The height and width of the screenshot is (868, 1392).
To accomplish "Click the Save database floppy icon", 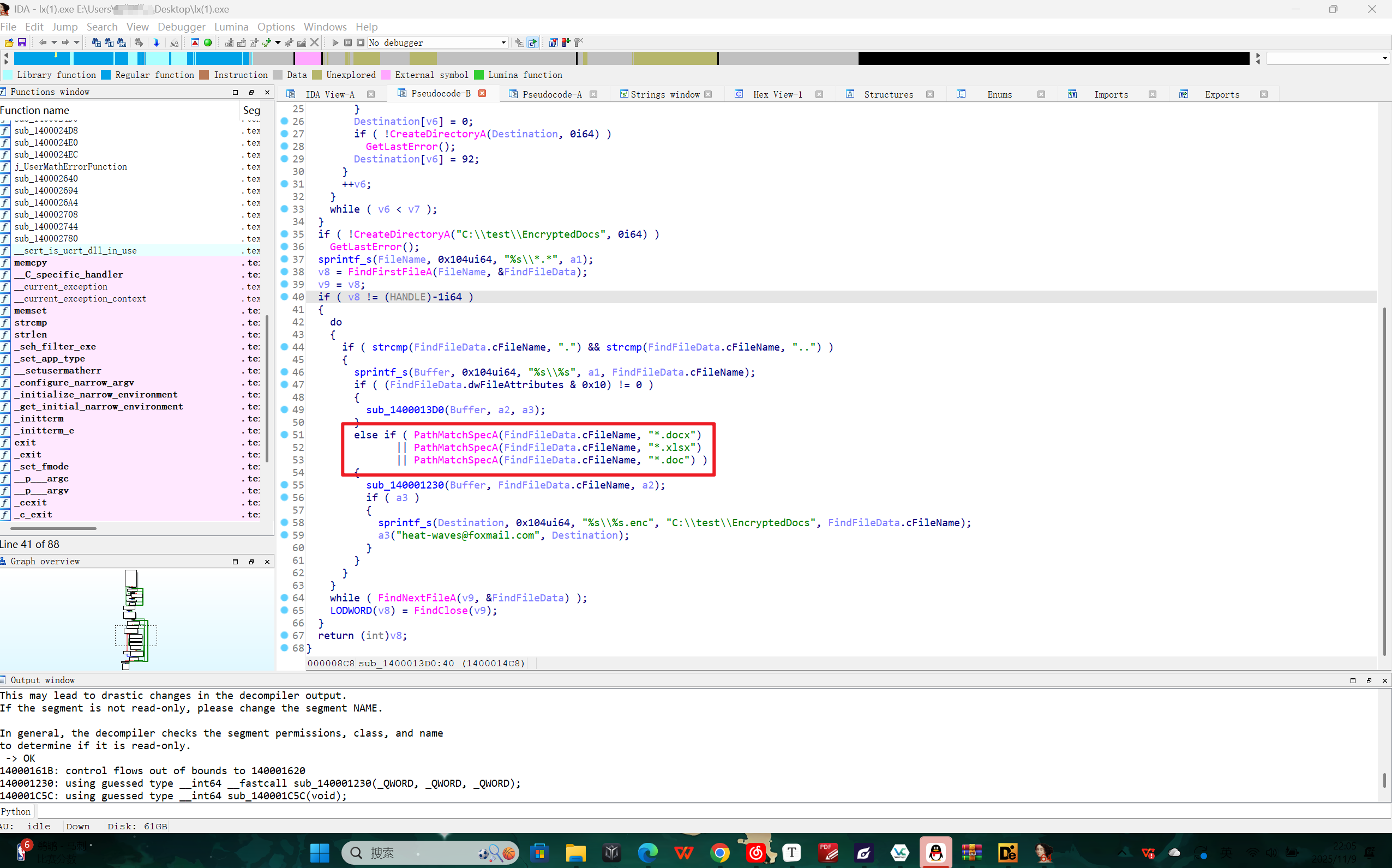I will pos(22,43).
